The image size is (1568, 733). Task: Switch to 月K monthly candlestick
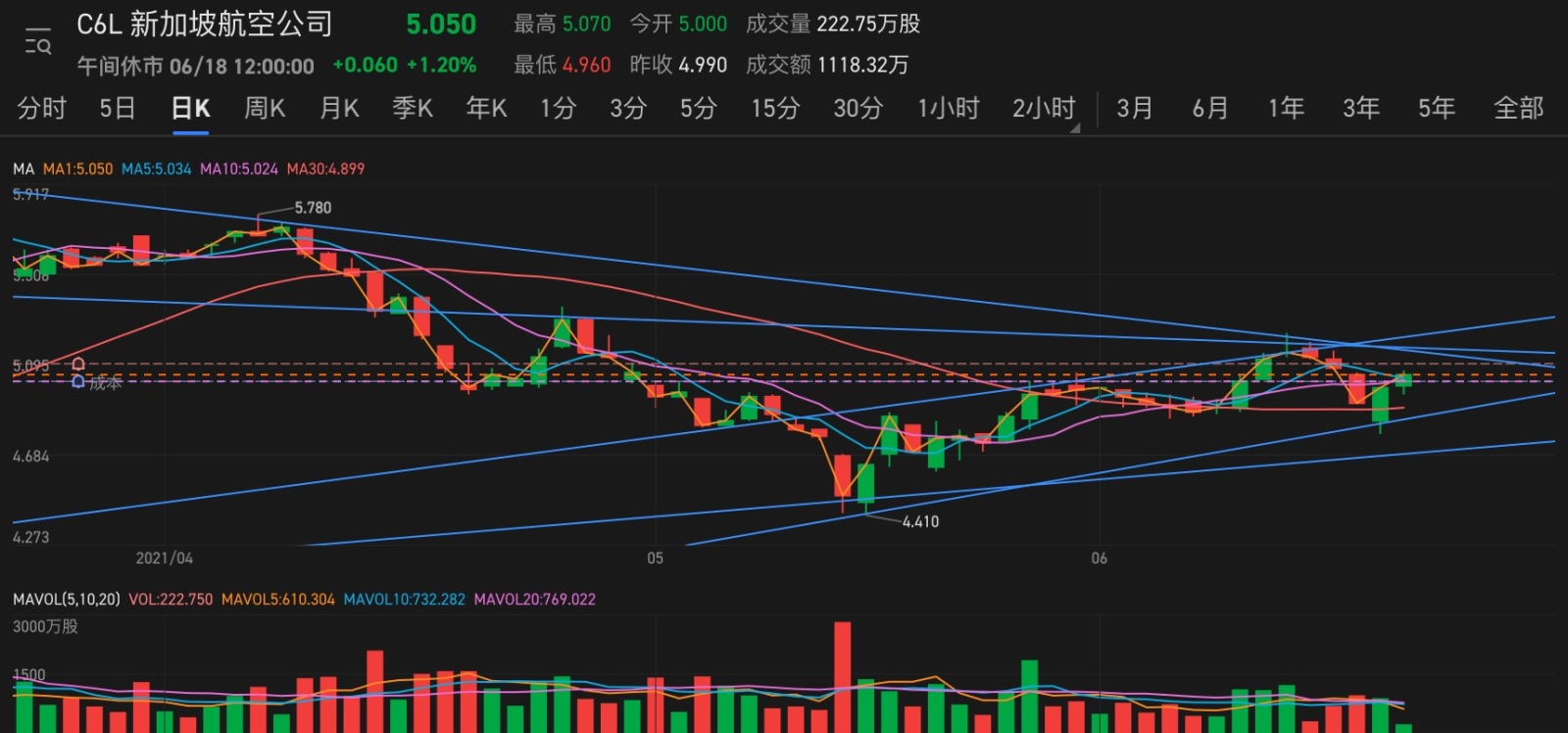(x=339, y=108)
